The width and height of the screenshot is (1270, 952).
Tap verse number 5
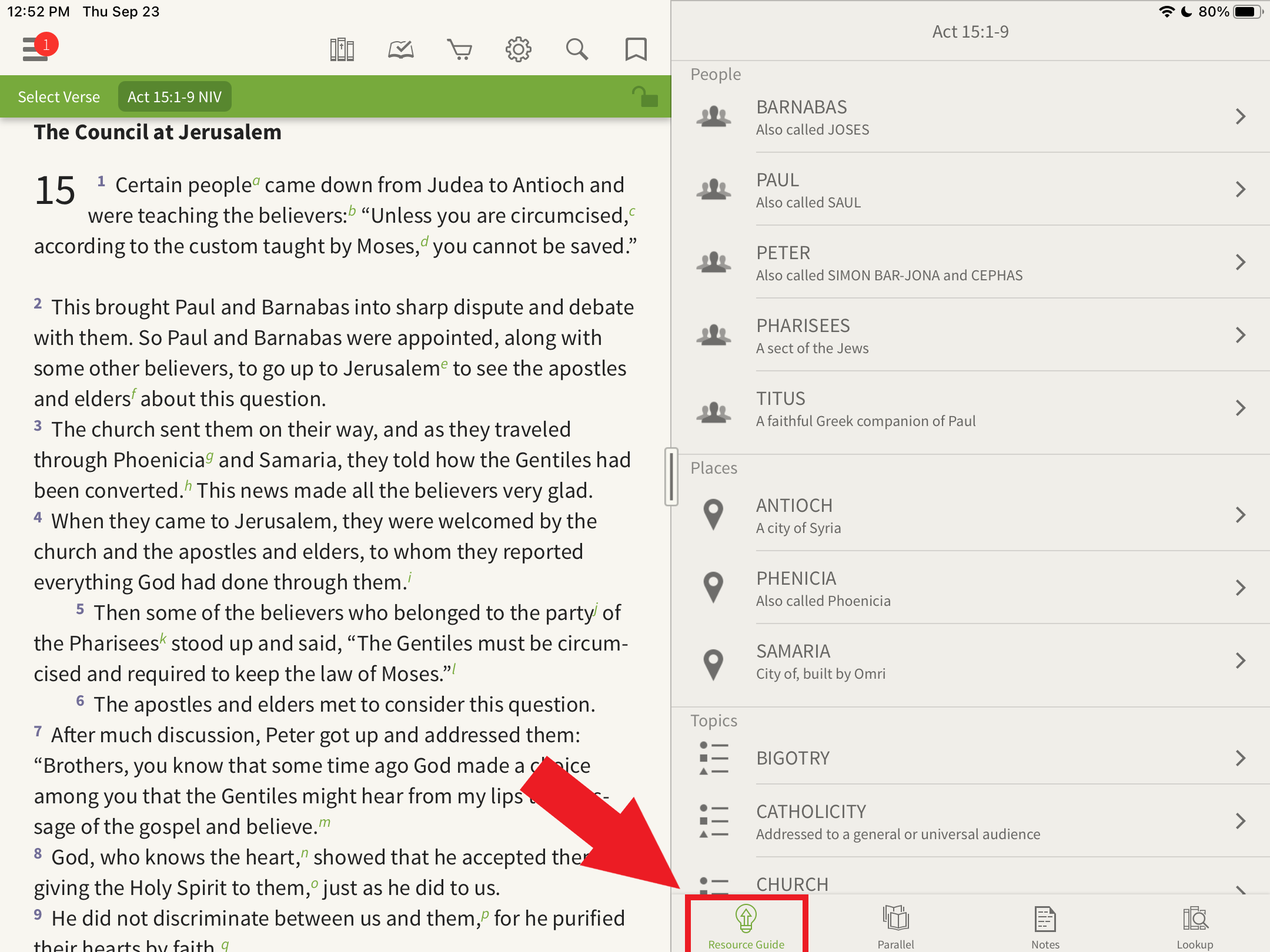pyautogui.click(x=80, y=609)
